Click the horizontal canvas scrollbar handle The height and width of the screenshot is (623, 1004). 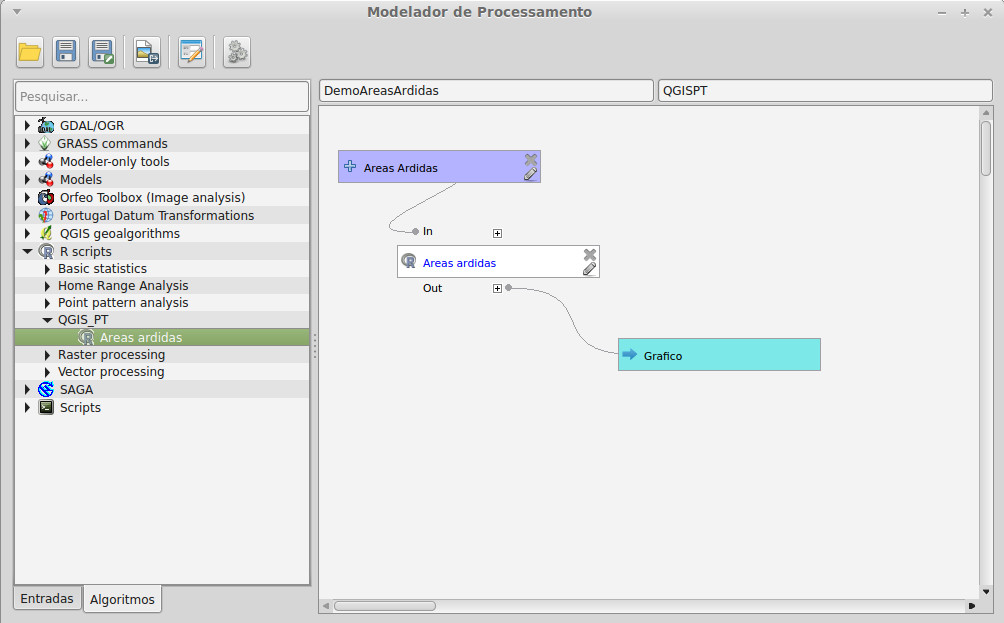tap(385, 606)
